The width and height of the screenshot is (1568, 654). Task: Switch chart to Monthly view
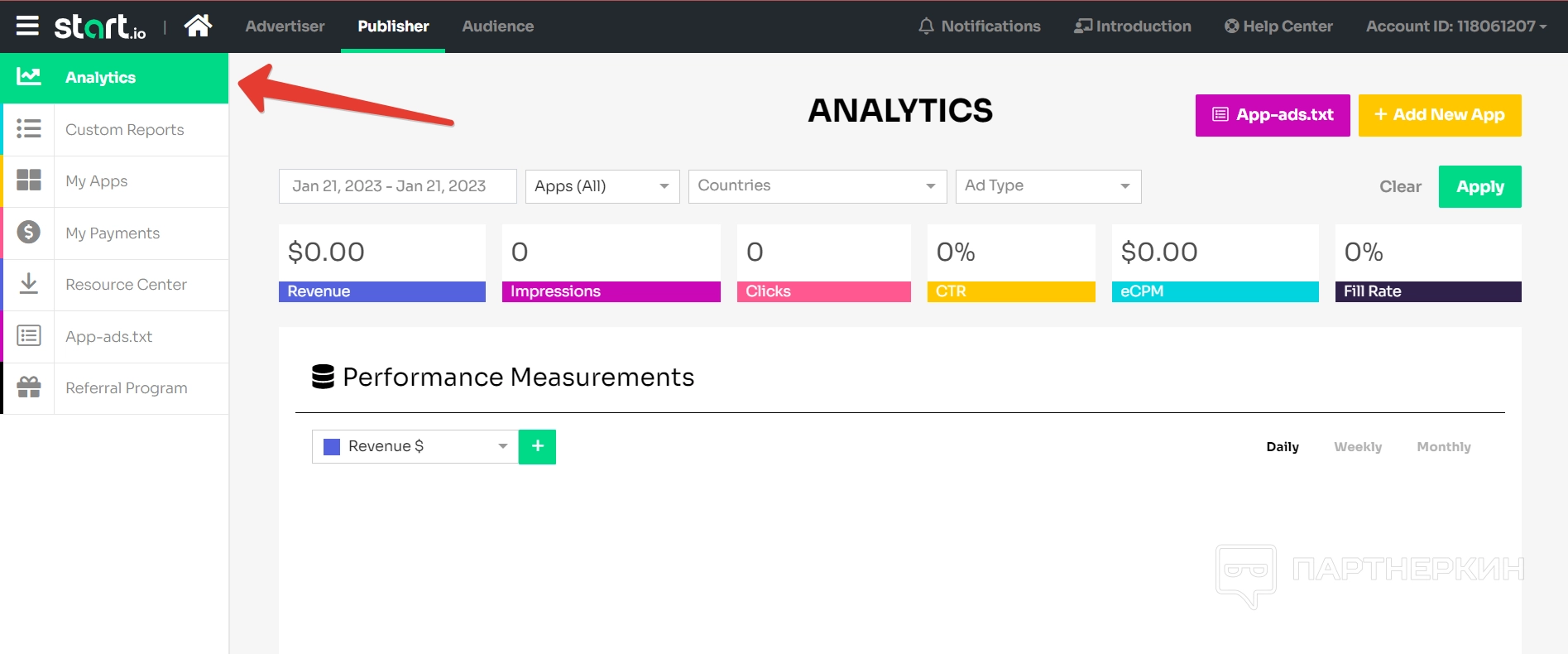[x=1443, y=447]
